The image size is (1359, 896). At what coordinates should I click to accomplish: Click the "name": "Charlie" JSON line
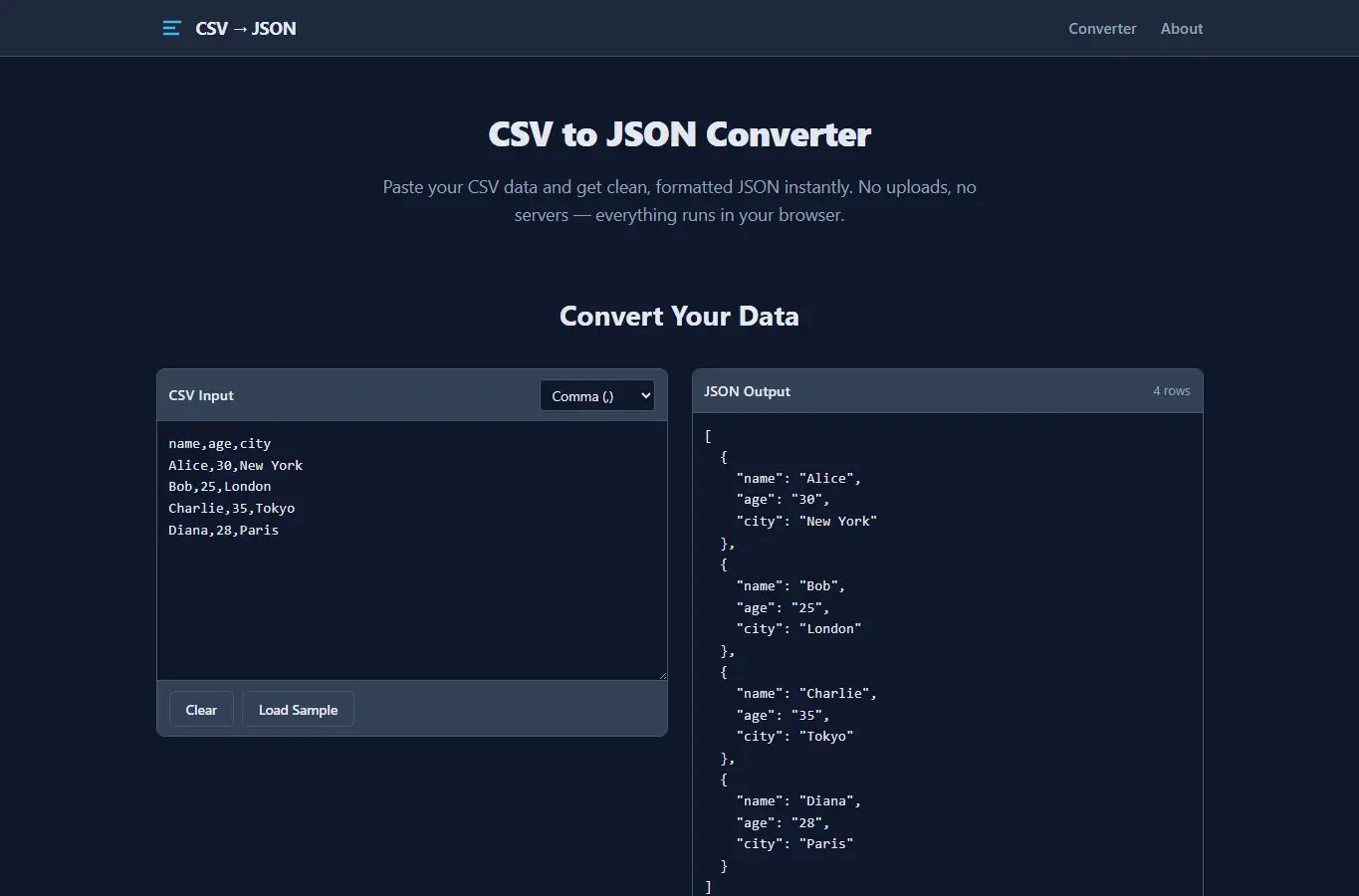806,694
